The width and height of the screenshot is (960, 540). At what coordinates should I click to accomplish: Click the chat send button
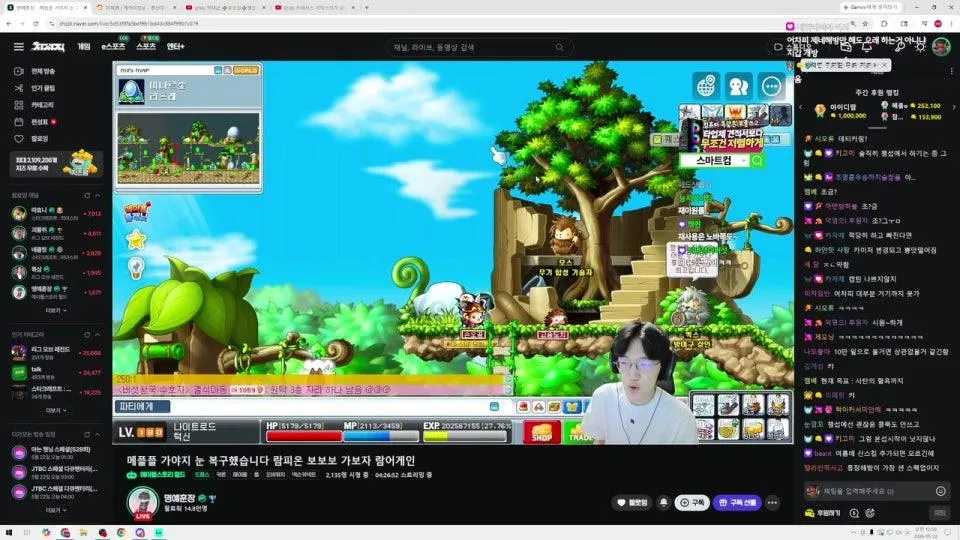[x=940, y=512]
